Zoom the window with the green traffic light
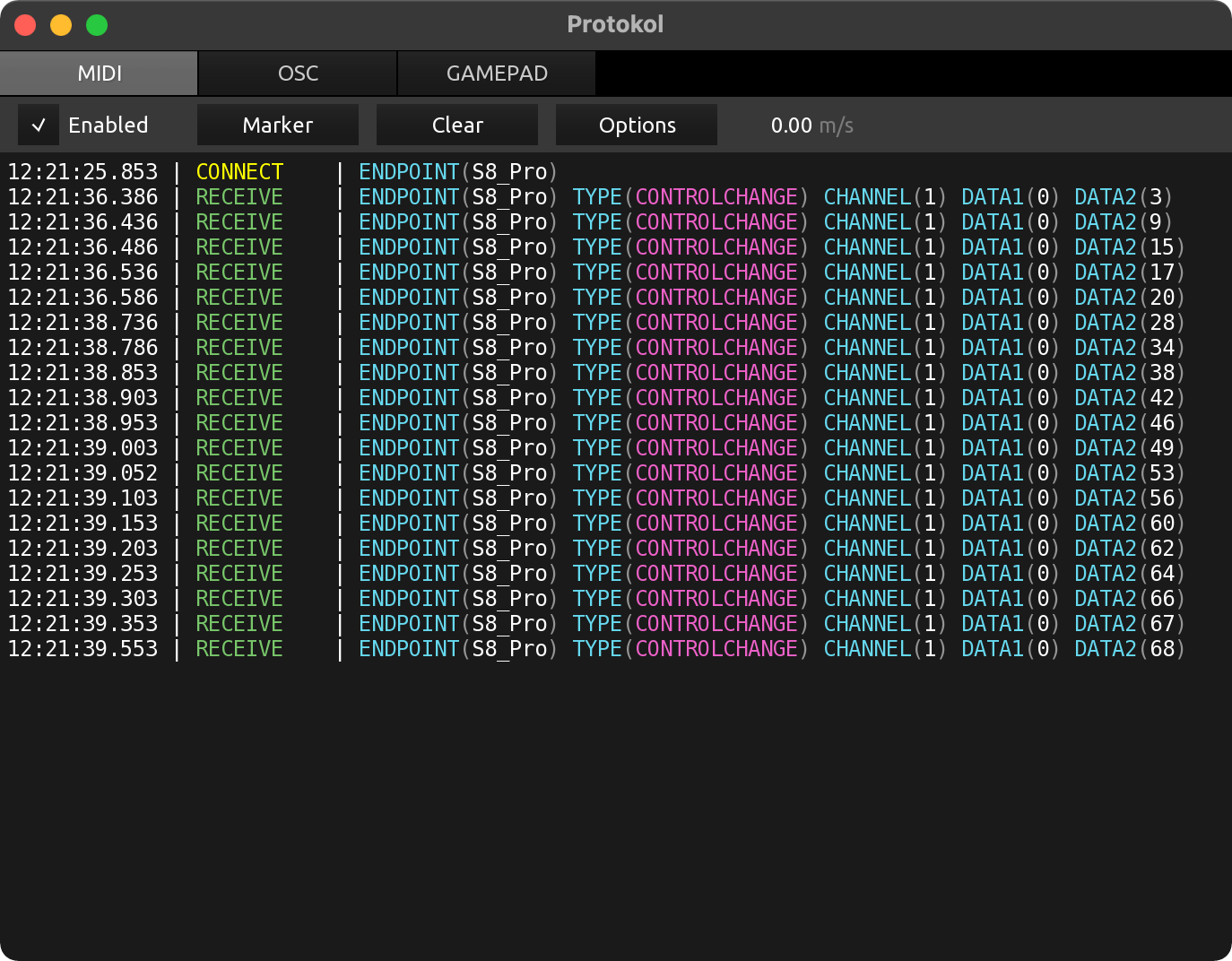Image resolution: width=1232 pixels, height=961 pixels. point(96,25)
